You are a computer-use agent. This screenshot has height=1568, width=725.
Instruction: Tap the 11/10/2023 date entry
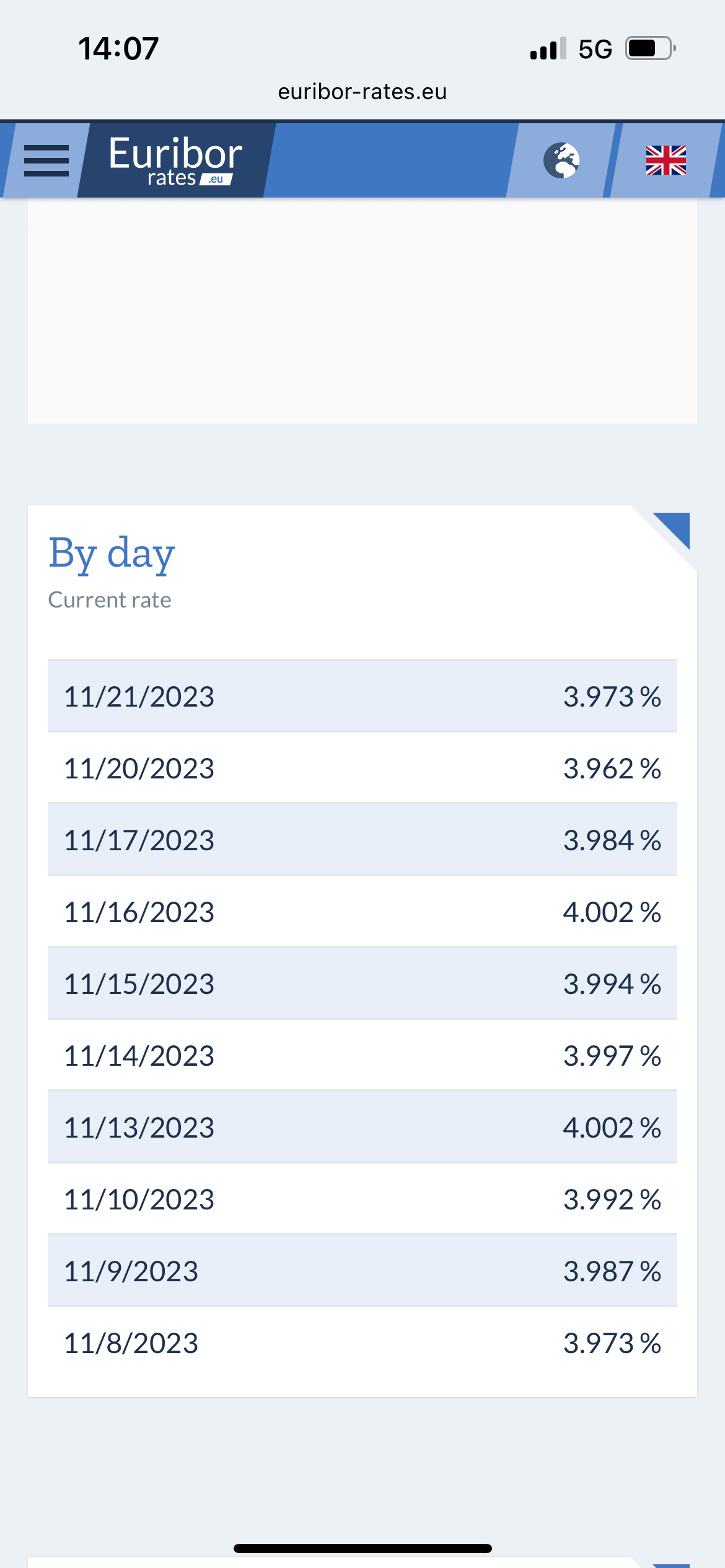139,1200
